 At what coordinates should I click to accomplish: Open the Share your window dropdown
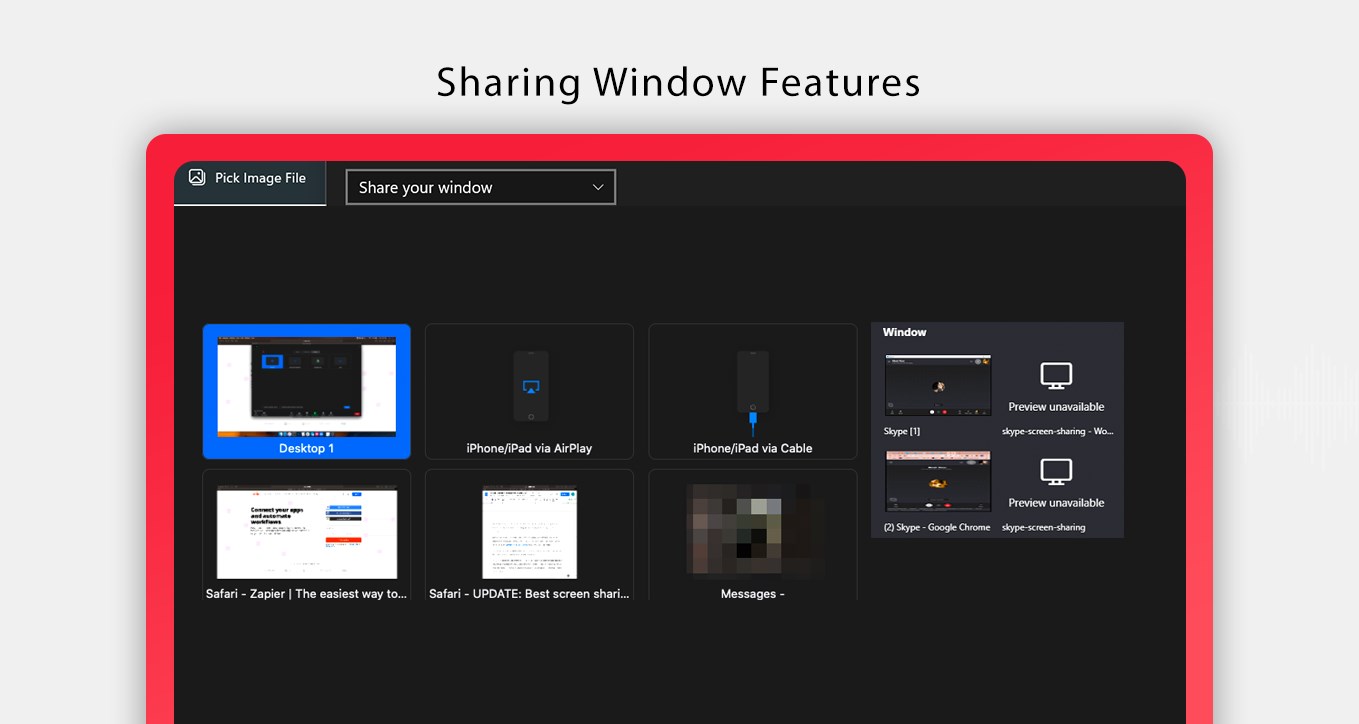[x=481, y=187]
